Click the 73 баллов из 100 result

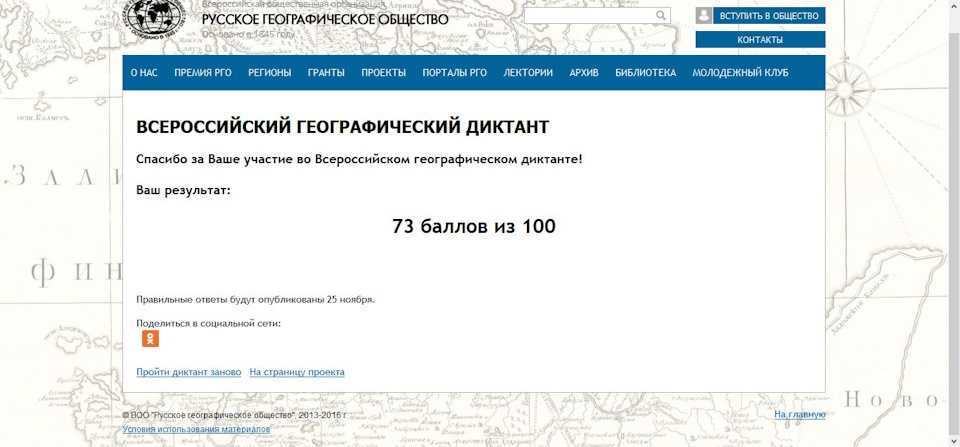[x=474, y=227]
